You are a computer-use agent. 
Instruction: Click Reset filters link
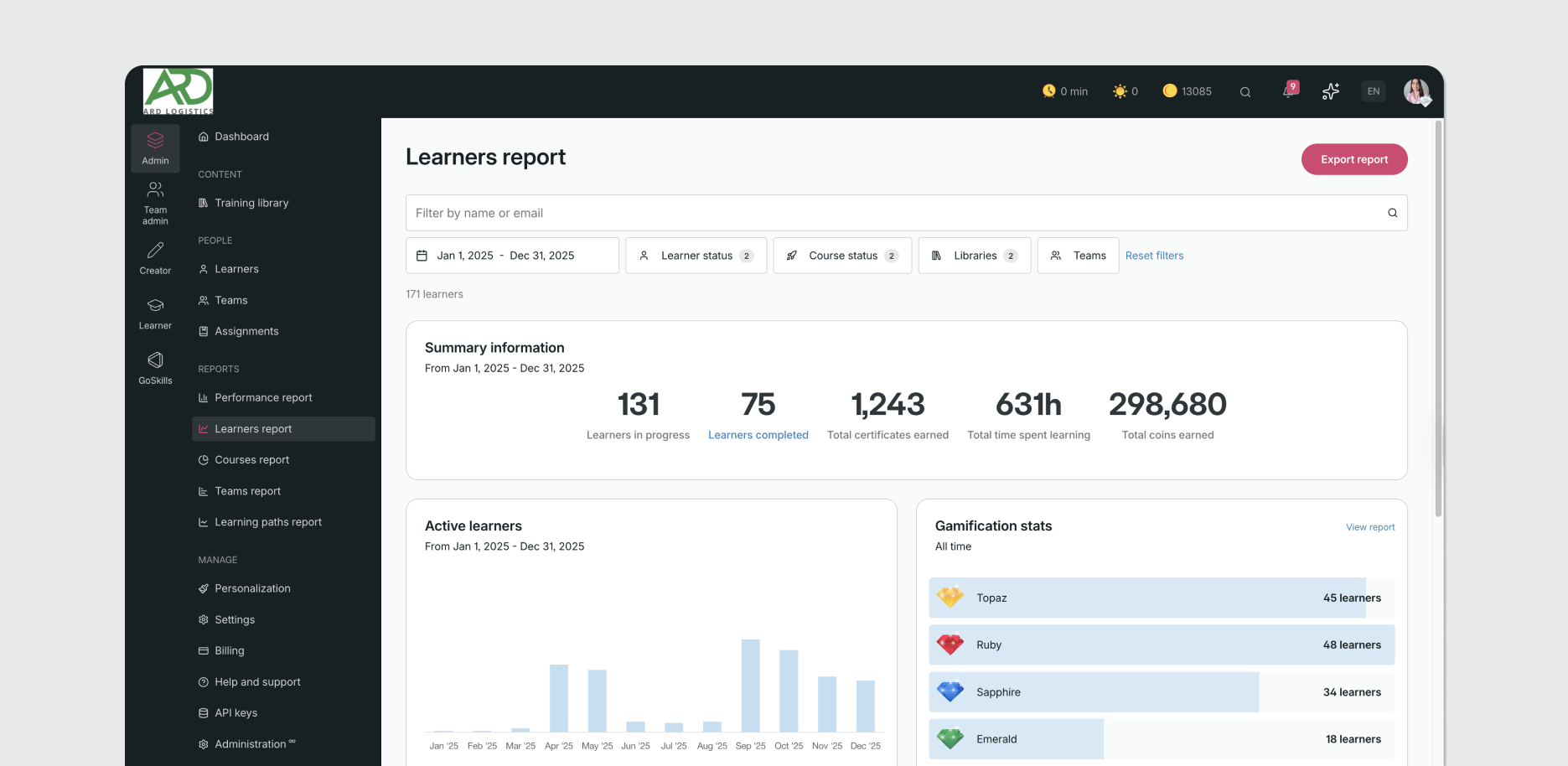pos(1154,256)
